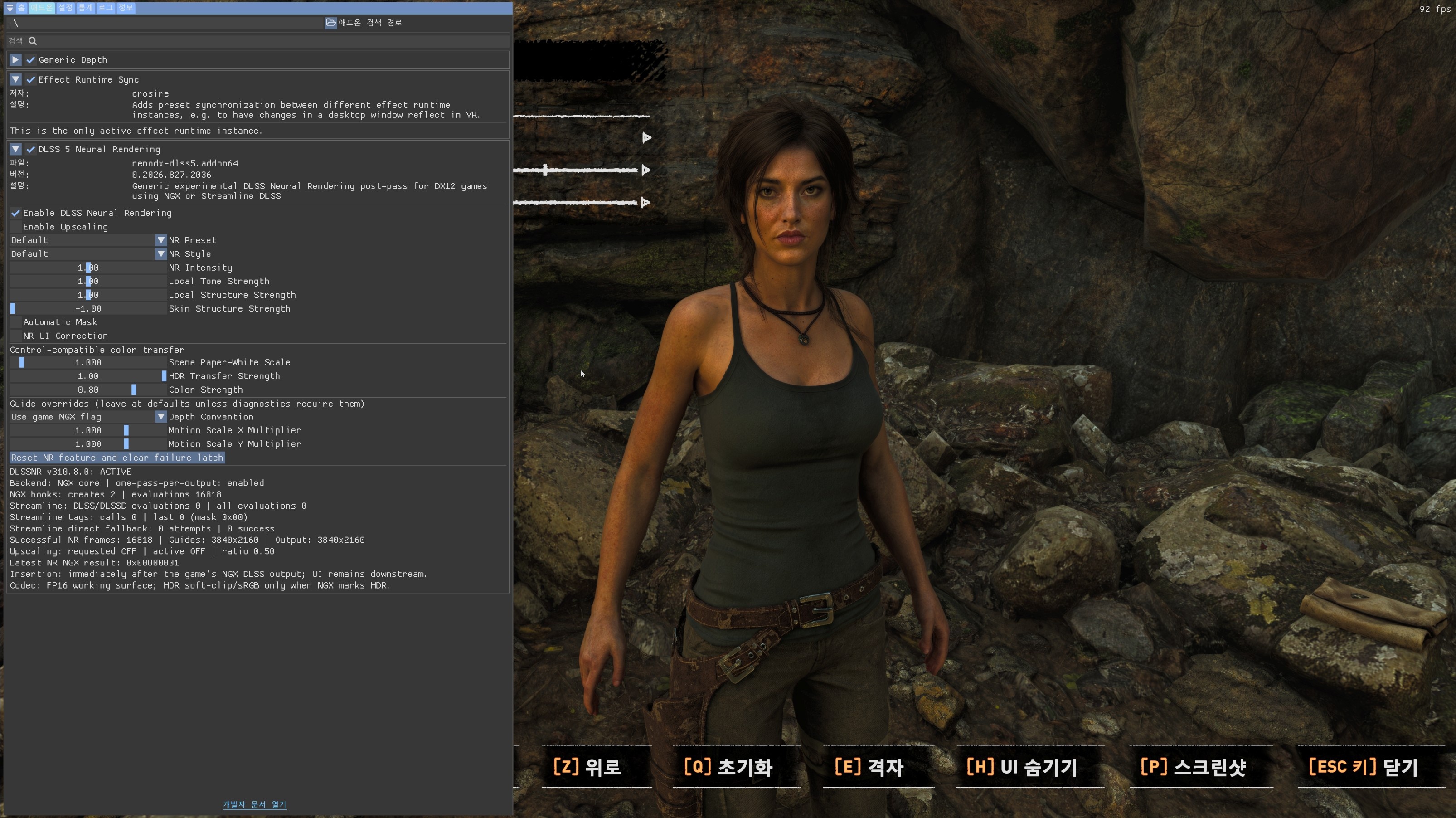The height and width of the screenshot is (818, 1456).
Task: Click the Skin Structure Strength slider
Action: (x=88, y=309)
